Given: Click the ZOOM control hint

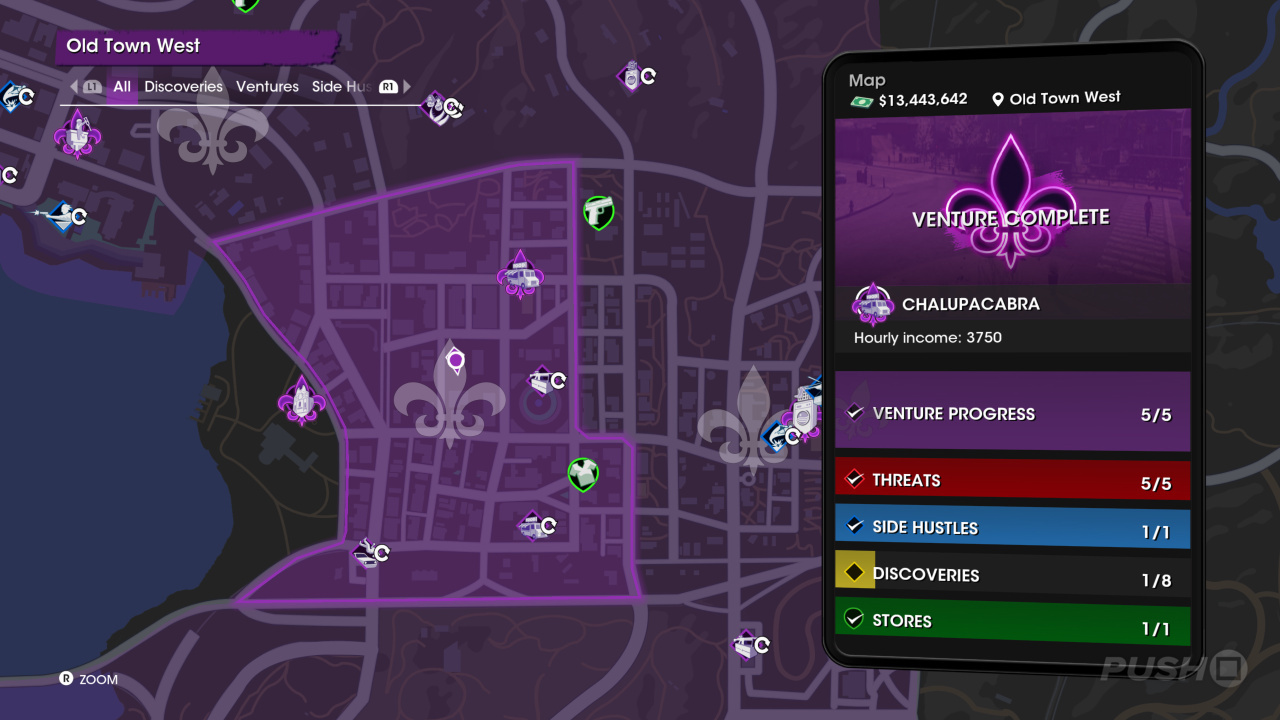Looking at the screenshot, I should pyautogui.click(x=89, y=679).
